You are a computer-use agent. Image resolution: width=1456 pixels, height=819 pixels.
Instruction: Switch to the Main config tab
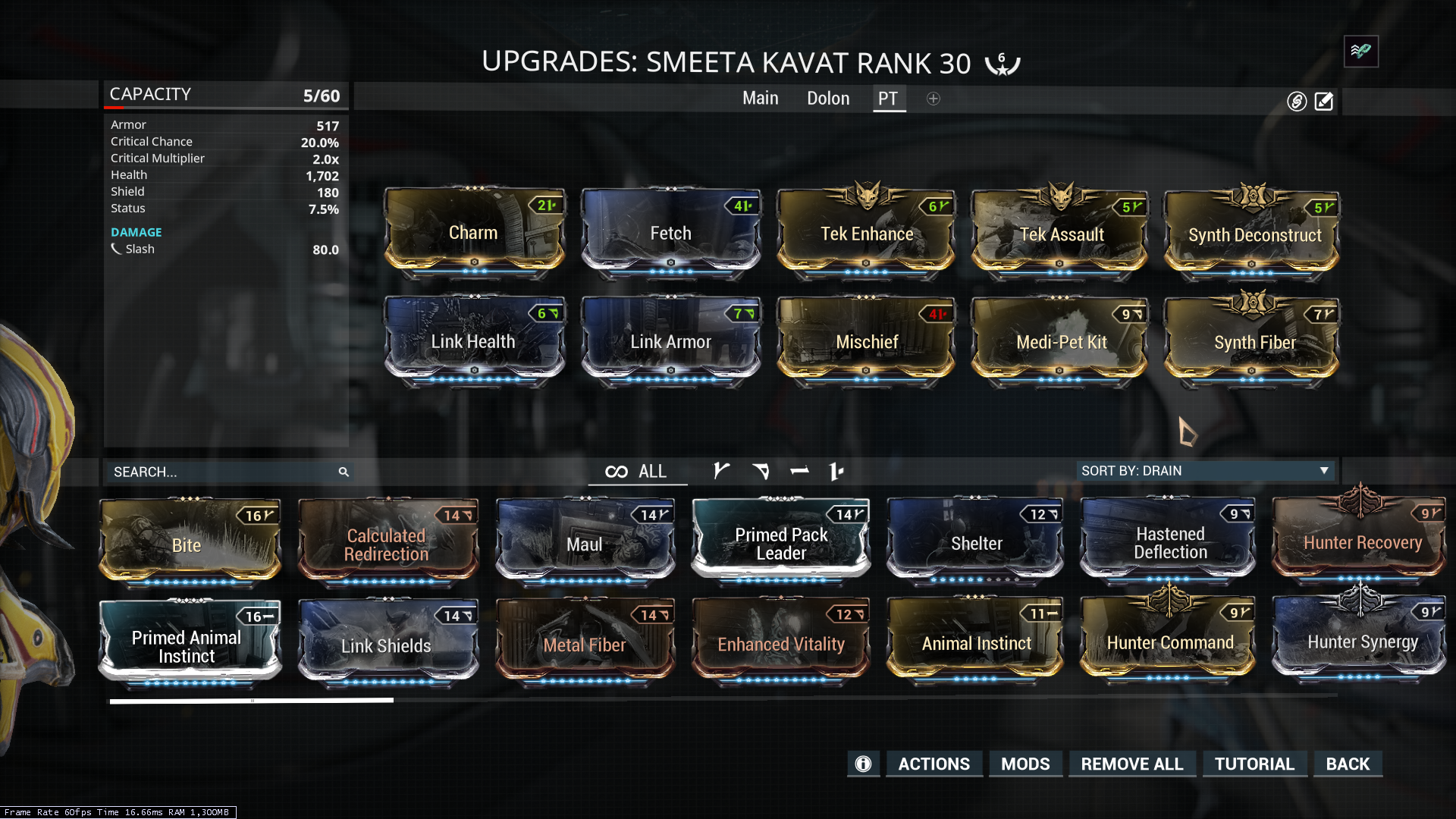[x=760, y=99]
